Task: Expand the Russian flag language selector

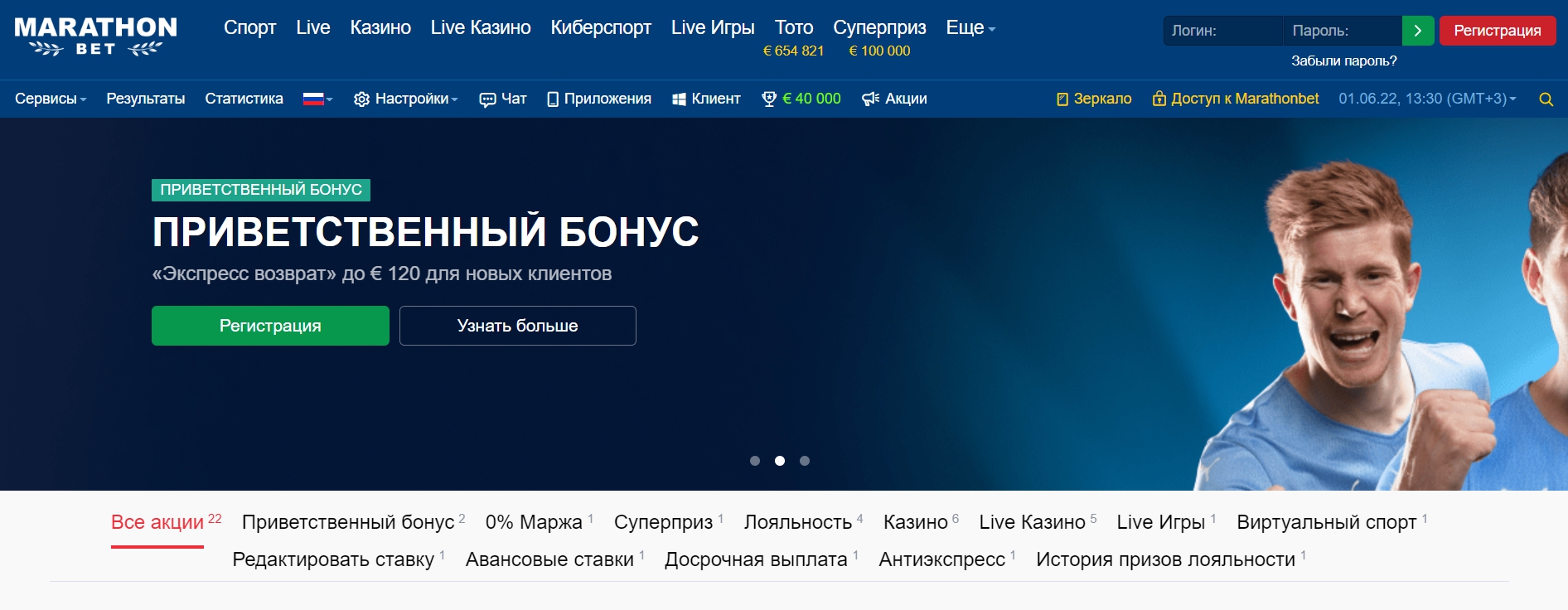Action: (317, 99)
